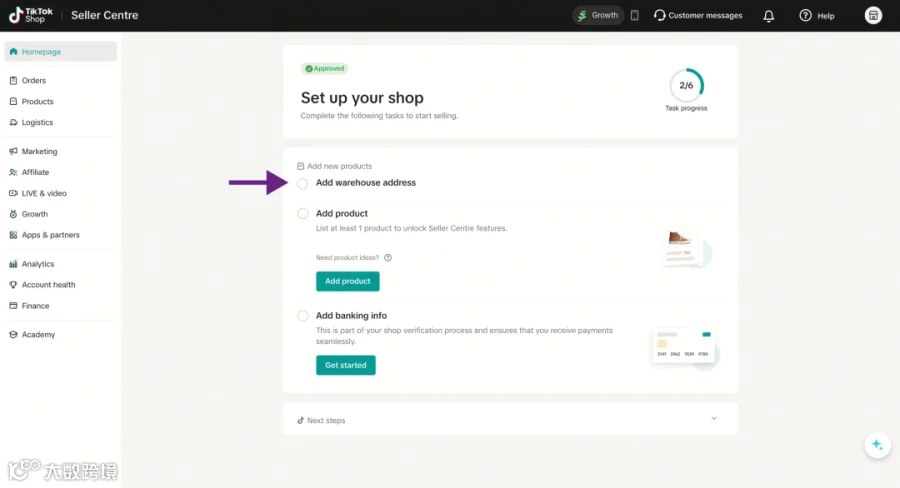Click the Add warehouse address title
Viewport: 900px width, 488px height.
(366, 183)
